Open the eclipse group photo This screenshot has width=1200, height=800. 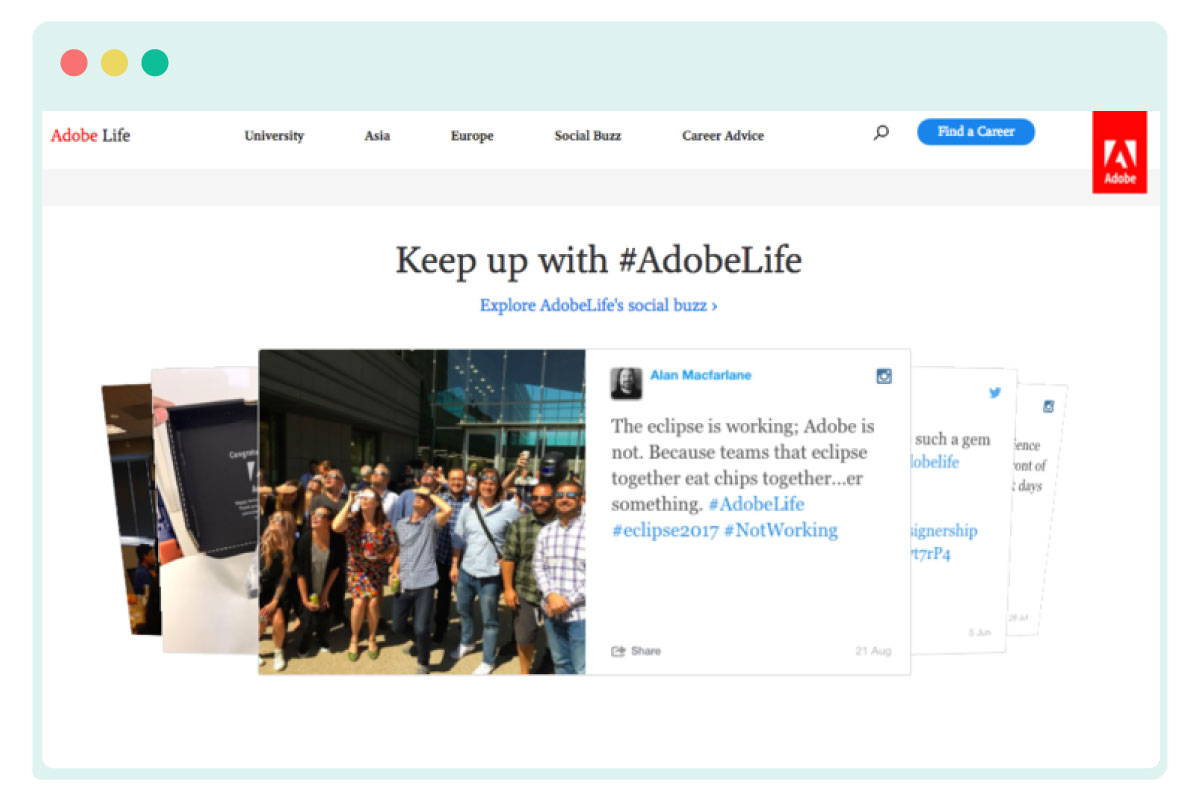(x=422, y=512)
